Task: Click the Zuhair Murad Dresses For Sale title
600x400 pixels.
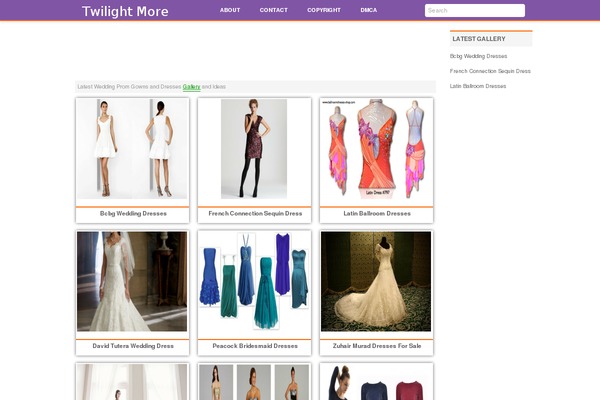Action: click(x=377, y=346)
